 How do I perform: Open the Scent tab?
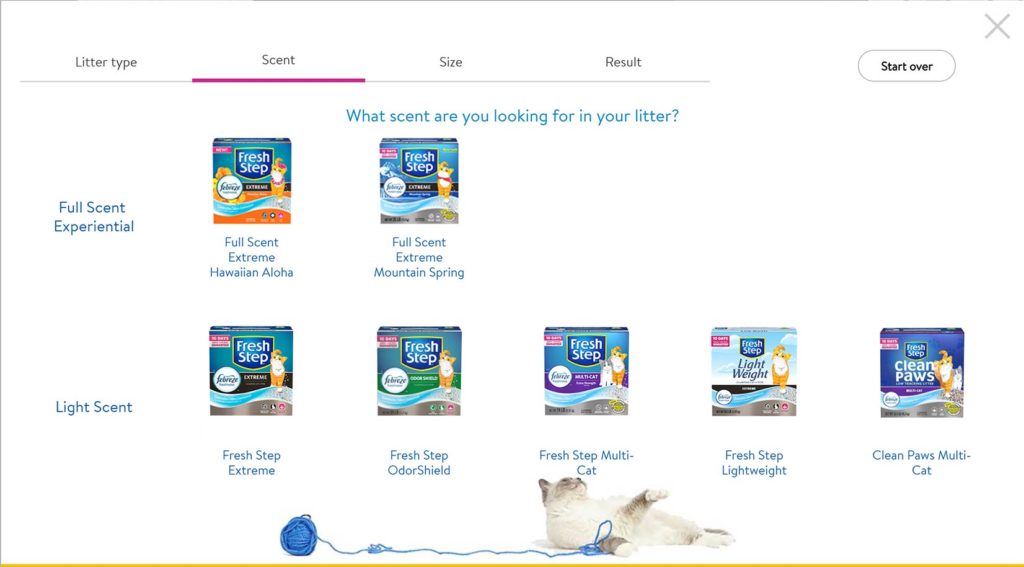coord(278,60)
